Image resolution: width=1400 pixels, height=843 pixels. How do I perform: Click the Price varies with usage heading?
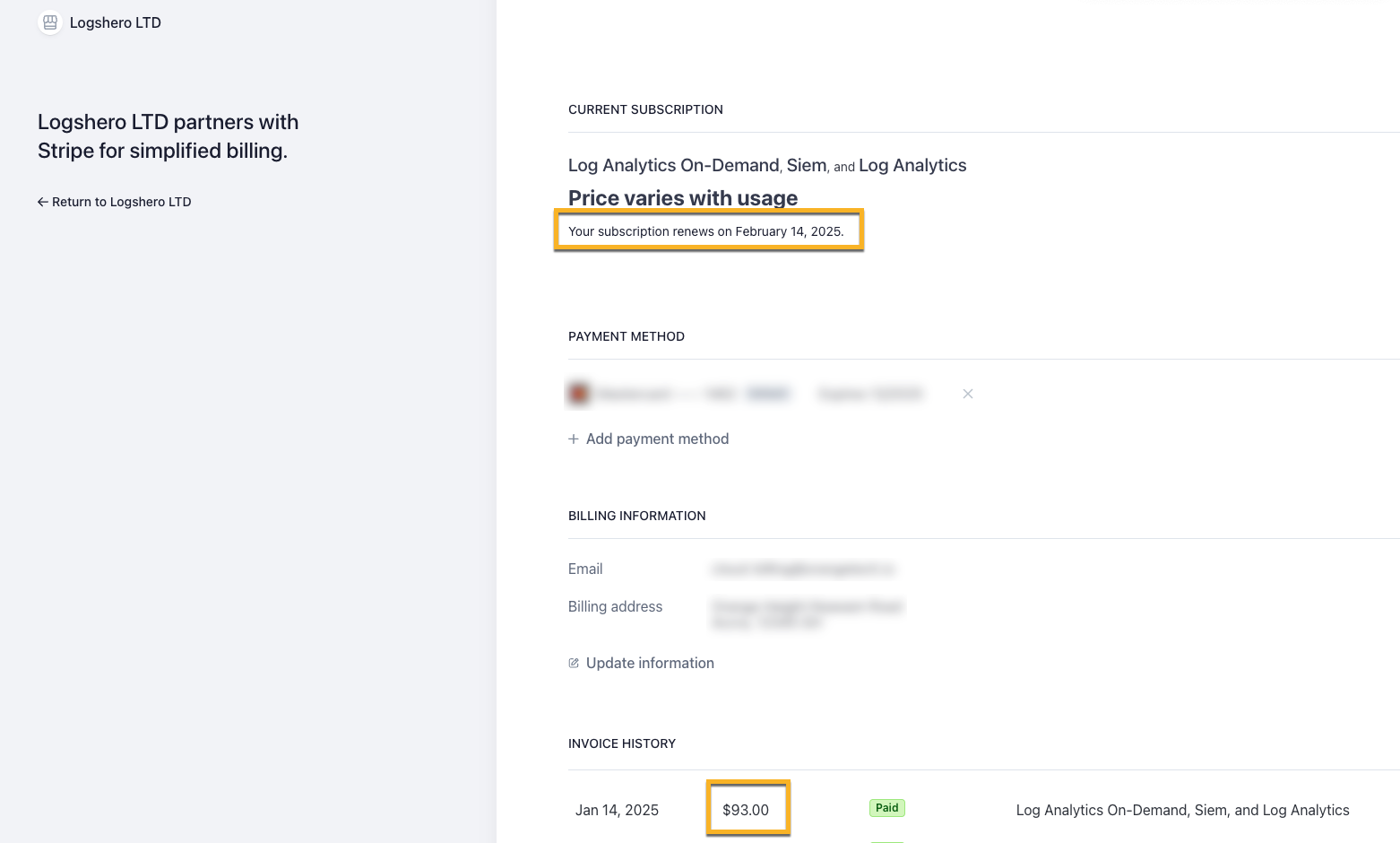[x=683, y=198]
